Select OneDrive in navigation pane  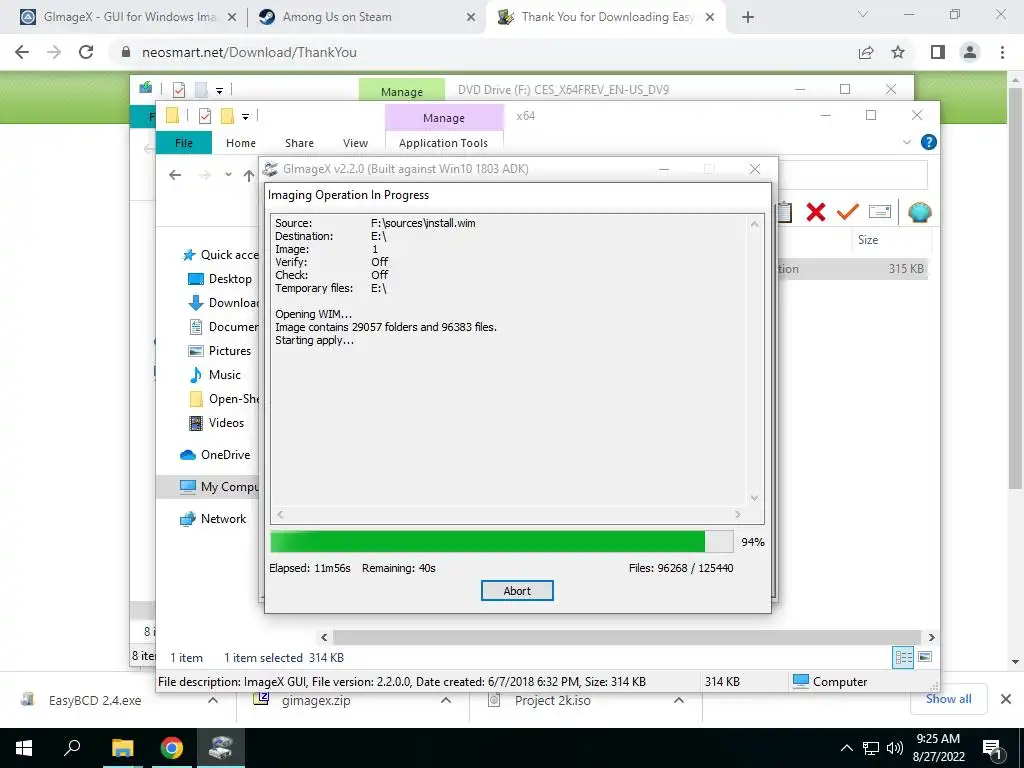pyautogui.click(x=215, y=455)
